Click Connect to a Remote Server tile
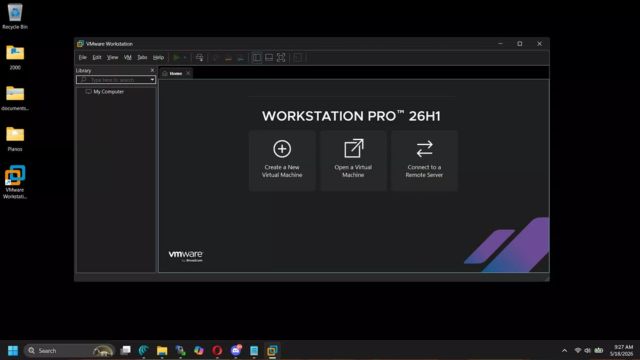This screenshot has width=640, height=360. pyautogui.click(x=424, y=160)
